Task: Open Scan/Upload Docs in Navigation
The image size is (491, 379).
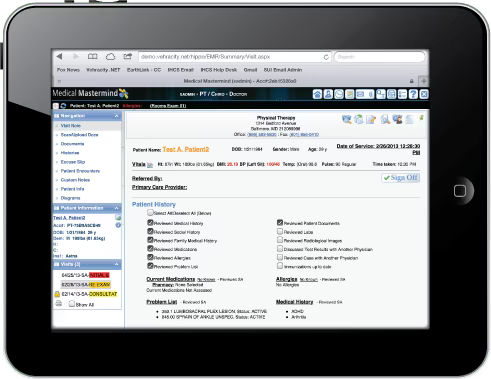Action: click(79, 135)
